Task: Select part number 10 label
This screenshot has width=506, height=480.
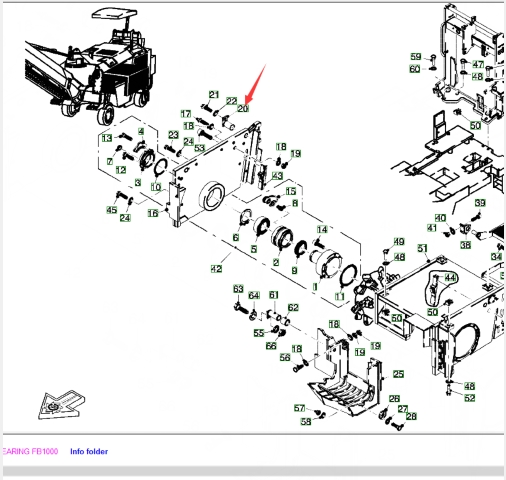Action: pyautogui.click(x=156, y=187)
